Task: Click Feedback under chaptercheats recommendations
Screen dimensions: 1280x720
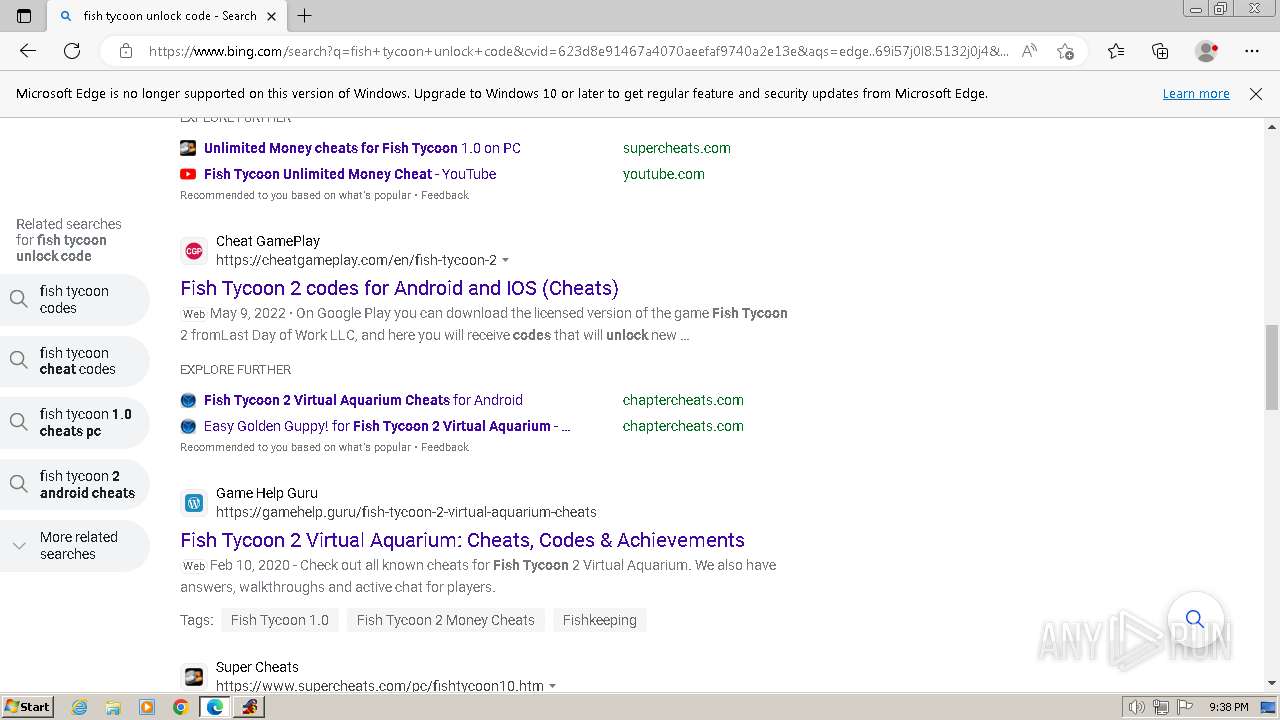Action: (x=445, y=447)
